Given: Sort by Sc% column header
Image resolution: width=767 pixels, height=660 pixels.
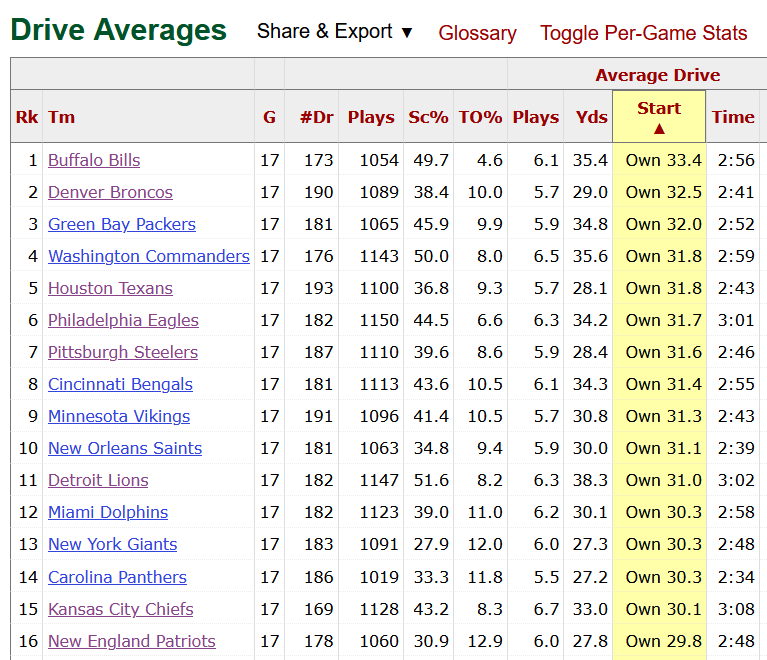Looking at the screenshot, I should tap(428, 117).
